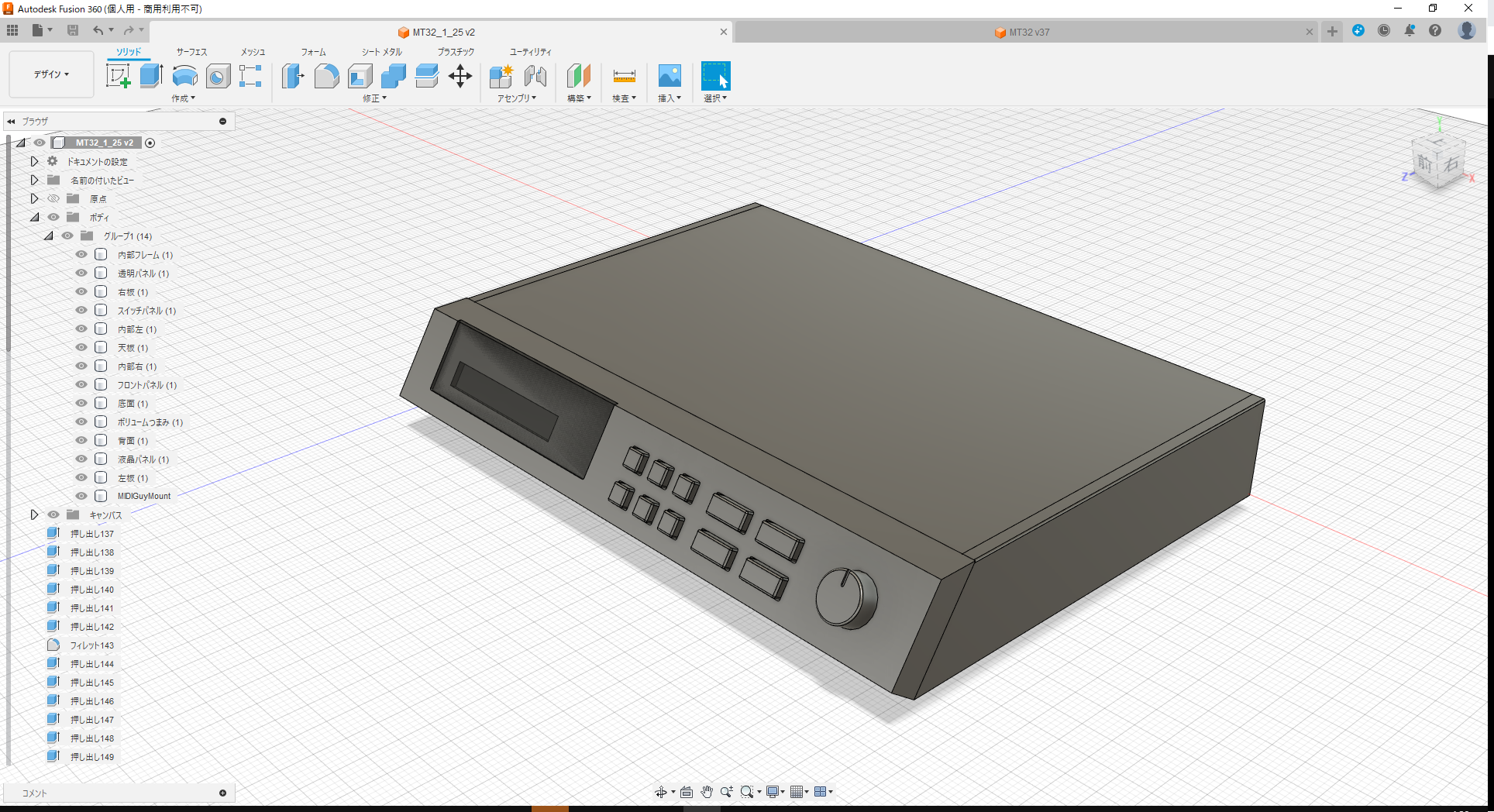1494x812 pixels.
Task: Click the Insert canvas image icon
Action: coord(669,77)
